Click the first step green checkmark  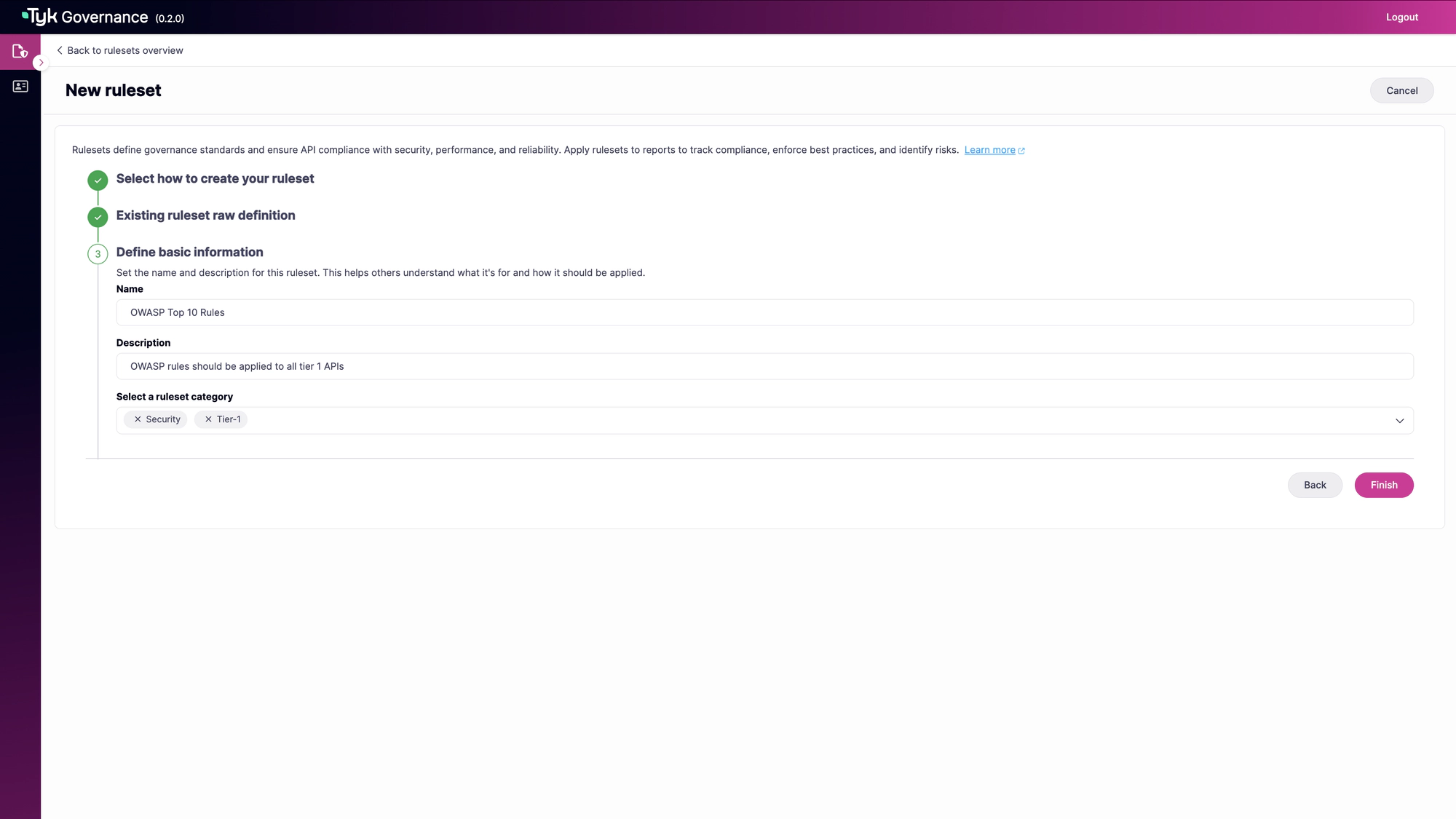click(98, 180)
